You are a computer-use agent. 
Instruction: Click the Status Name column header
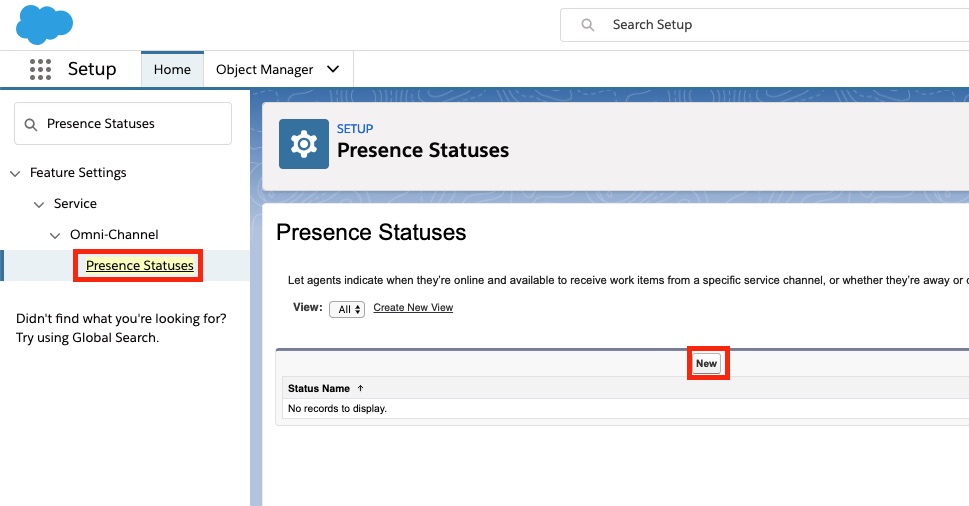point(319,388)
